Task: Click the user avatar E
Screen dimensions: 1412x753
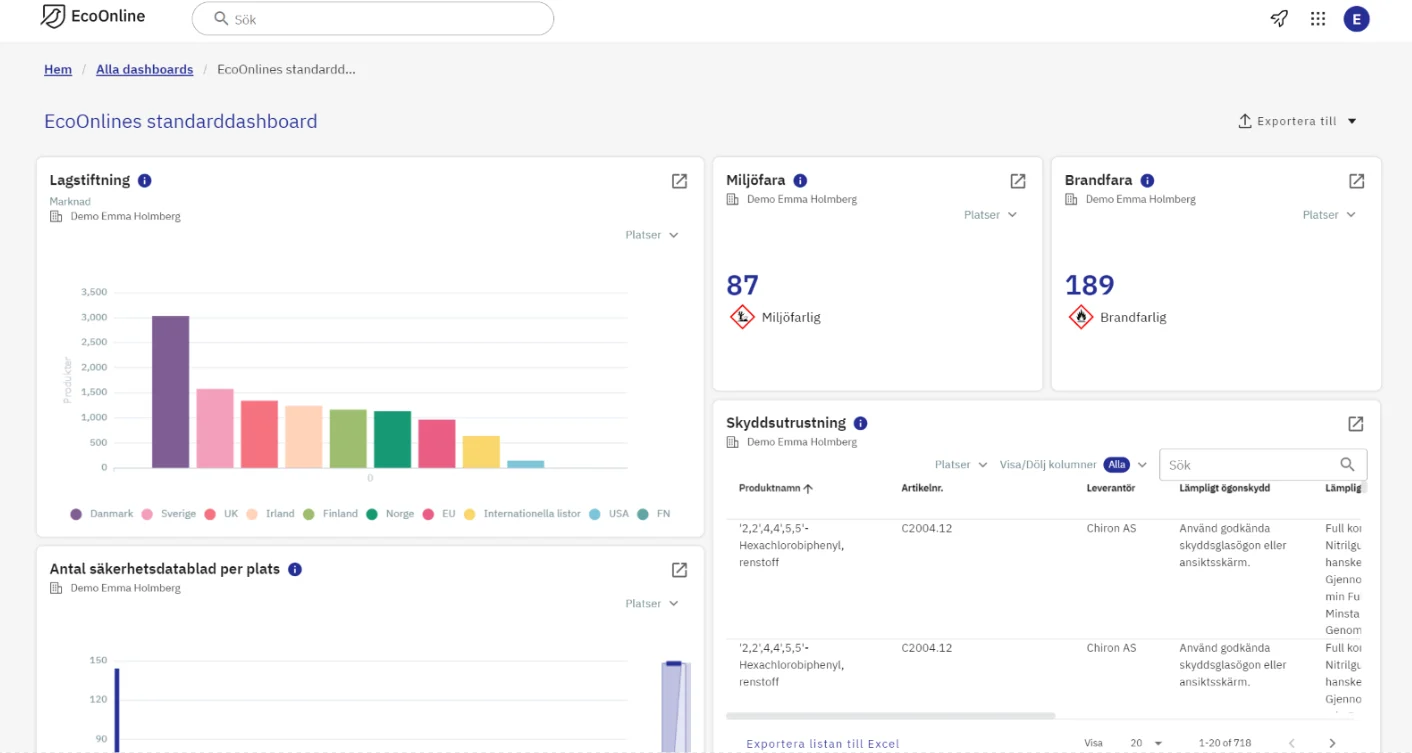Action: 1356,18
